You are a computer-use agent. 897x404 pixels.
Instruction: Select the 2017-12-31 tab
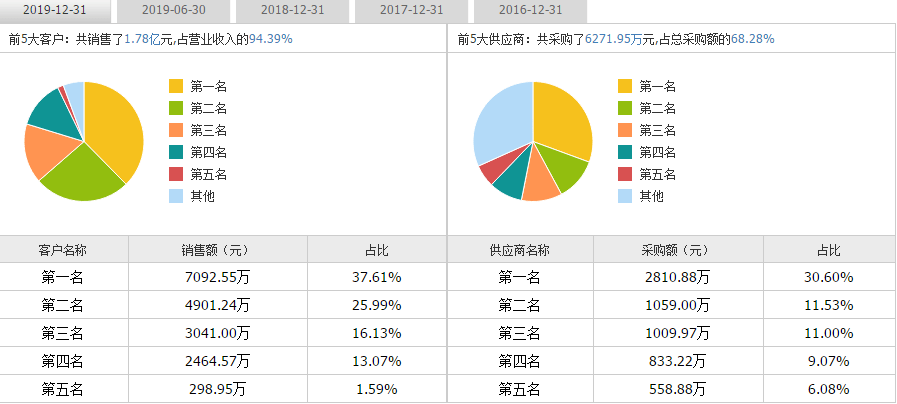[411, 10]
